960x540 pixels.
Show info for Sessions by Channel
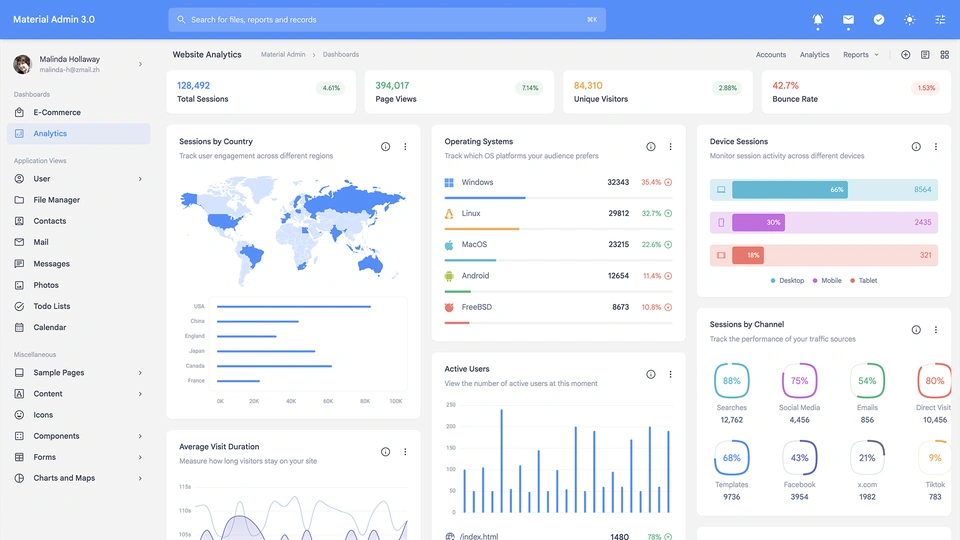point(916,330)
